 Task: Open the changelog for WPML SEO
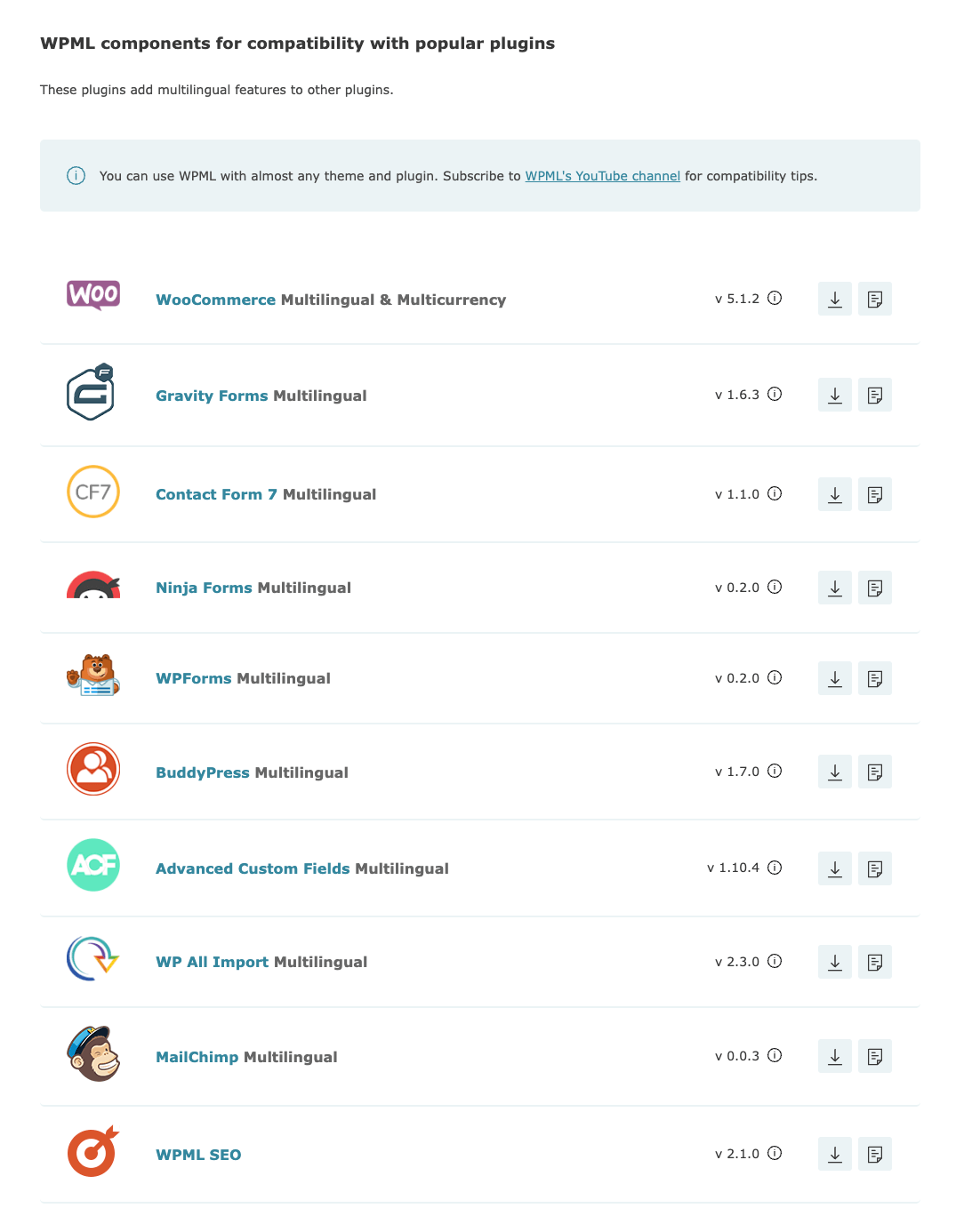pyautogui.click(x=874, y=1153)
